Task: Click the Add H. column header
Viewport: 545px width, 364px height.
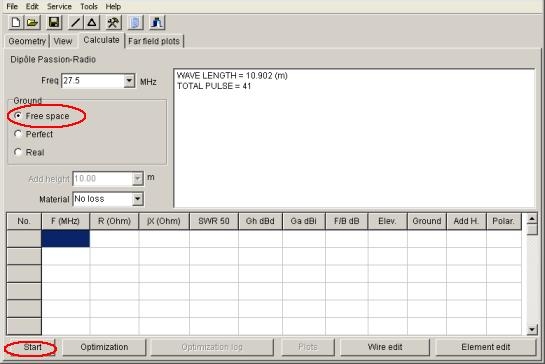Action: pos(466,221)
